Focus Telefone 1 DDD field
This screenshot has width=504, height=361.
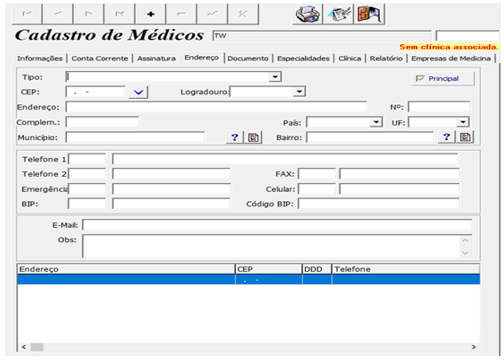(87, 159)
